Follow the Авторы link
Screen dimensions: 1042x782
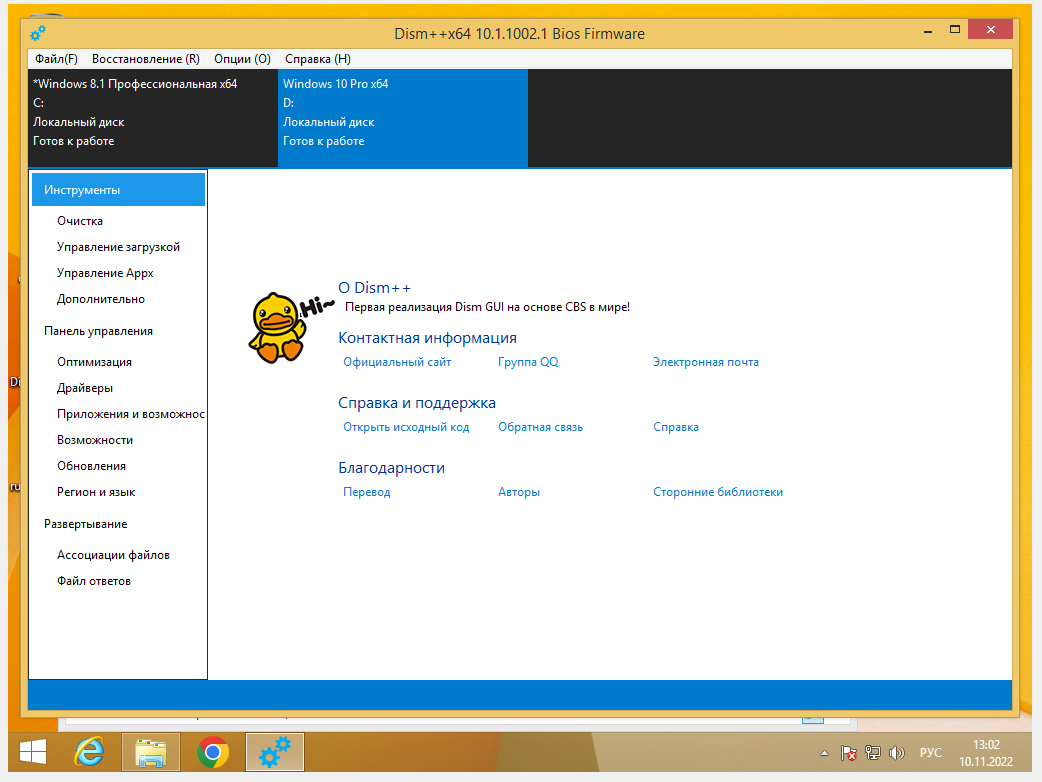518,492
